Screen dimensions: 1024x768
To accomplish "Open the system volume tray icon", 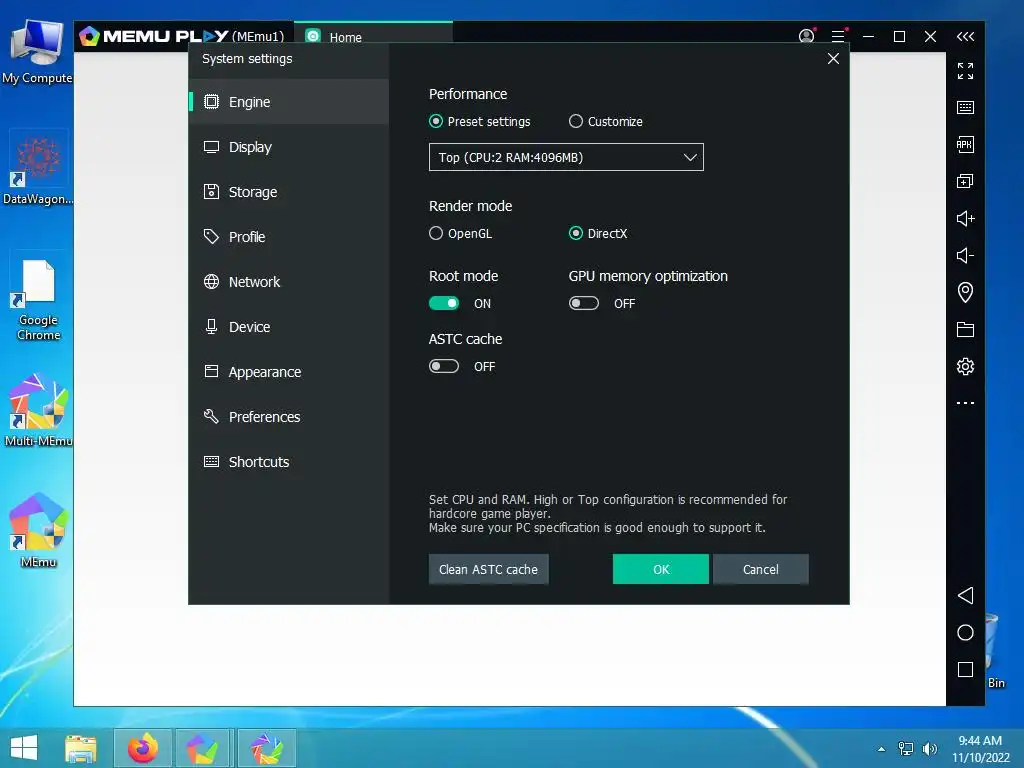I will [x=929, y=749].
